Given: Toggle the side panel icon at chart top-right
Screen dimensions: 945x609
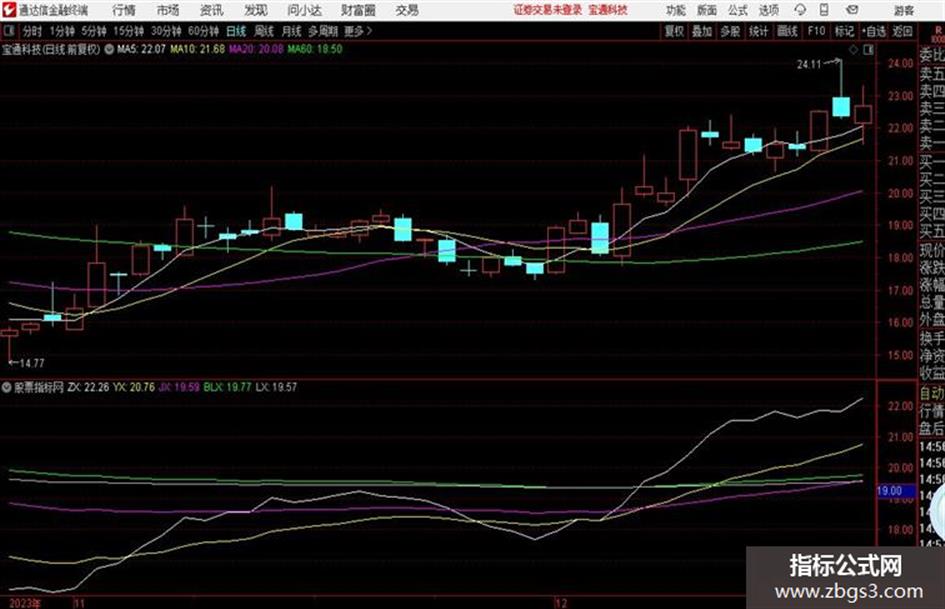Looking at the screenshot, I should [868, 50].
